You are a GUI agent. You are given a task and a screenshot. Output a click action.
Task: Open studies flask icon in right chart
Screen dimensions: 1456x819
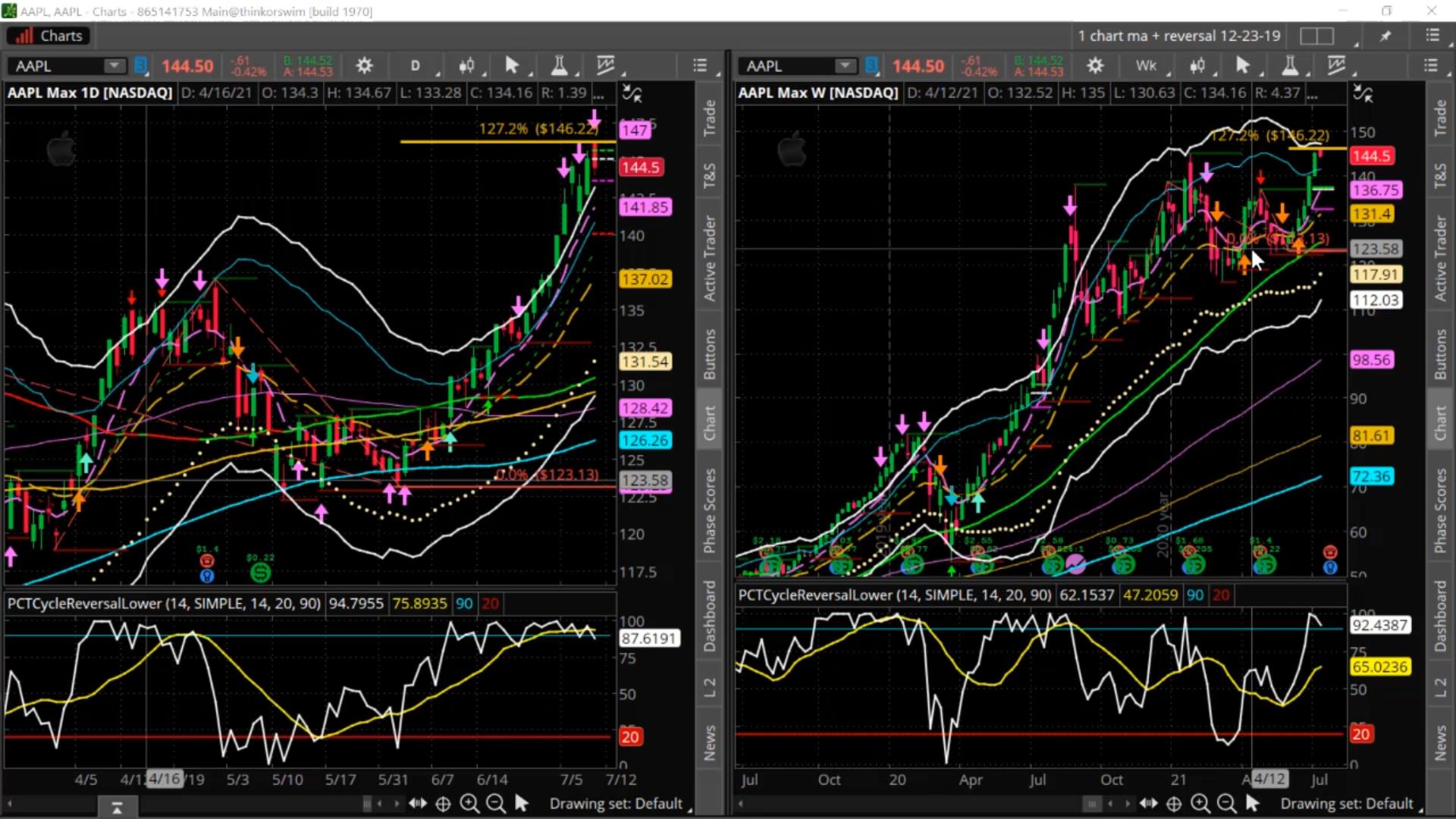[x=1290, y=66]
